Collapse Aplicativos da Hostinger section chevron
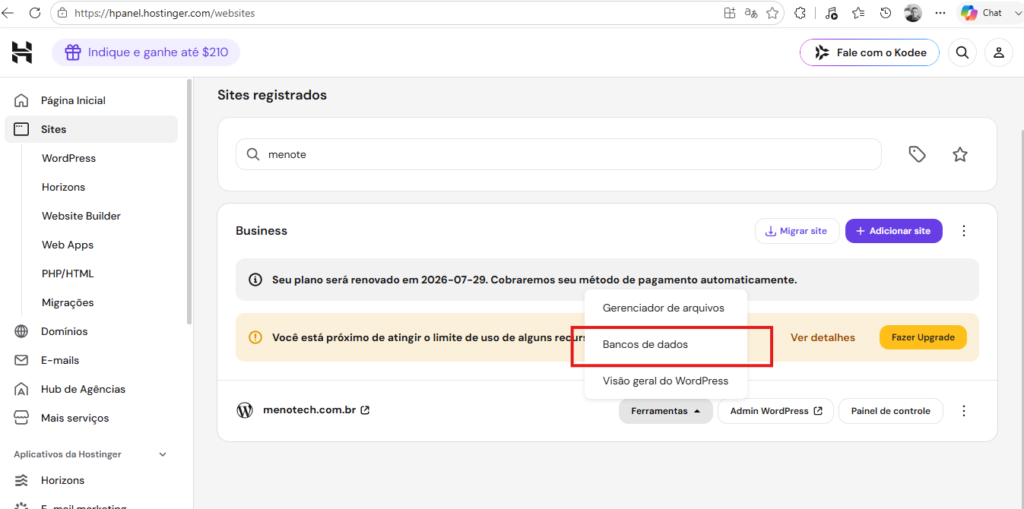This screenshot has width=1024, height=509. [163, 454]
